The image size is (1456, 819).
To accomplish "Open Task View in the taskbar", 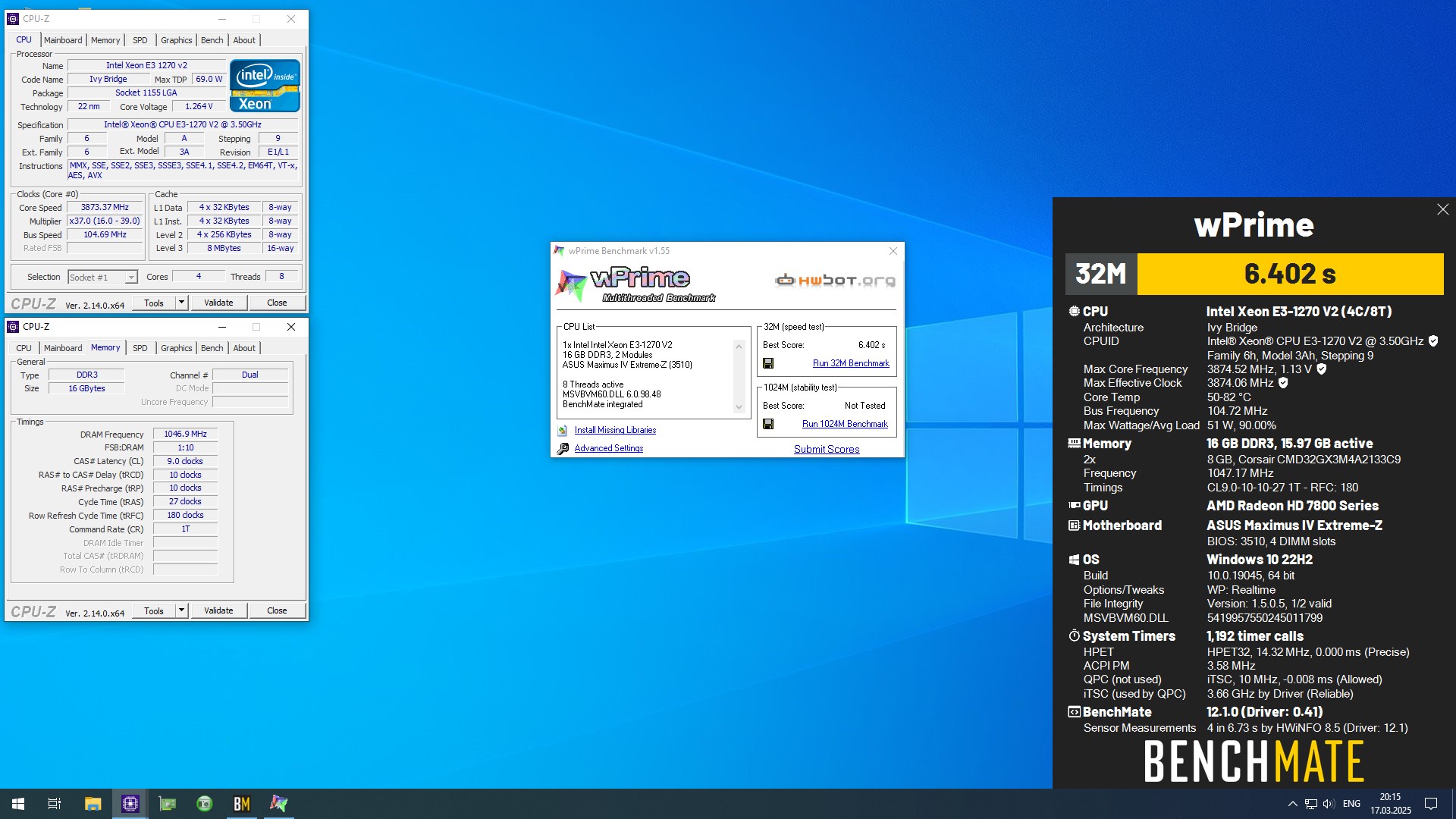I will point(55,804).
